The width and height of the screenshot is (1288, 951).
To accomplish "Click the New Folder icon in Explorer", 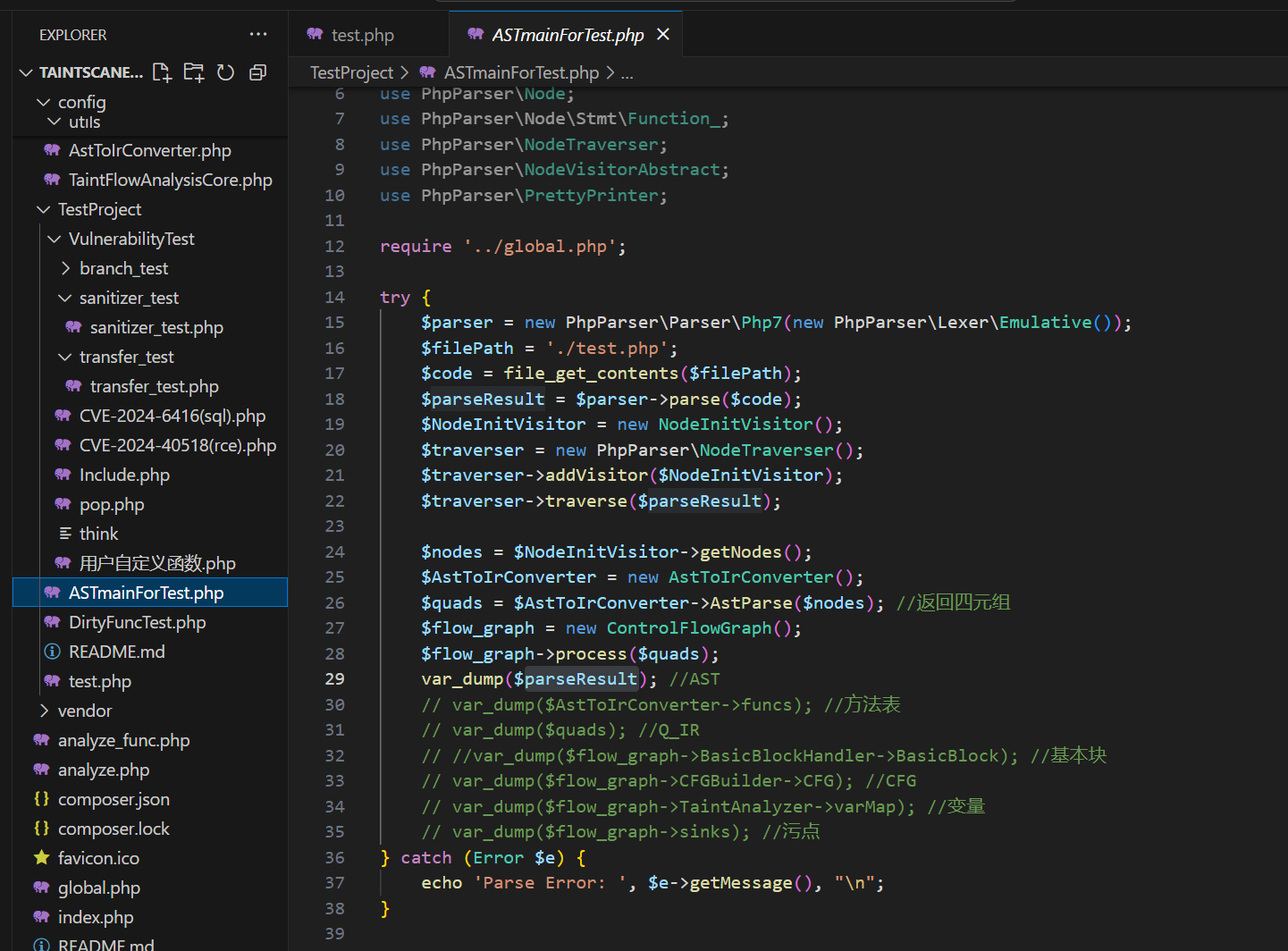I will pyautogui.click(x=193, y=72).
